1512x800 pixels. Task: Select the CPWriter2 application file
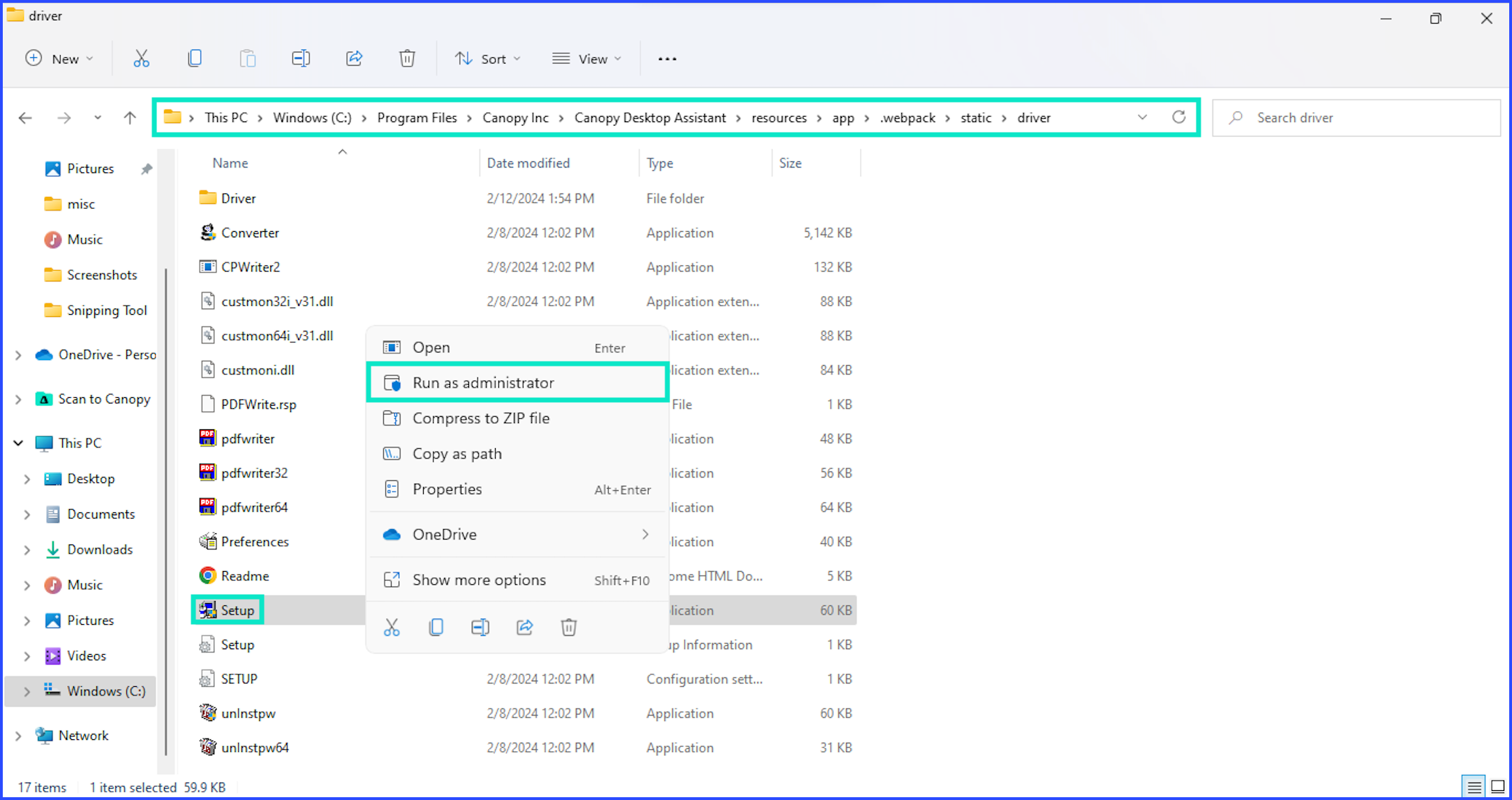pos(250,267)
